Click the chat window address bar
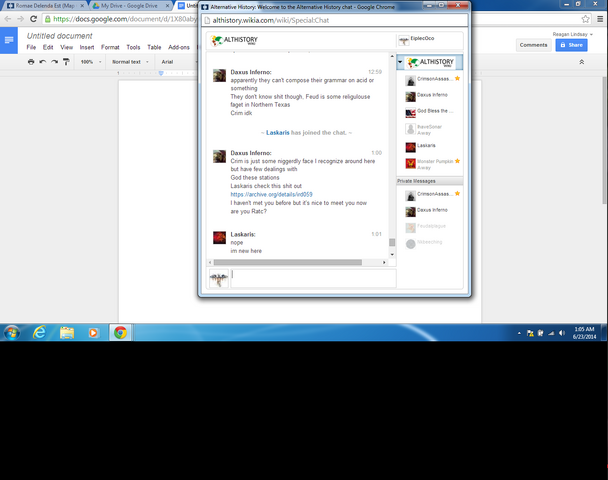Viewport: 608px width, 480px height. (335, 20)
